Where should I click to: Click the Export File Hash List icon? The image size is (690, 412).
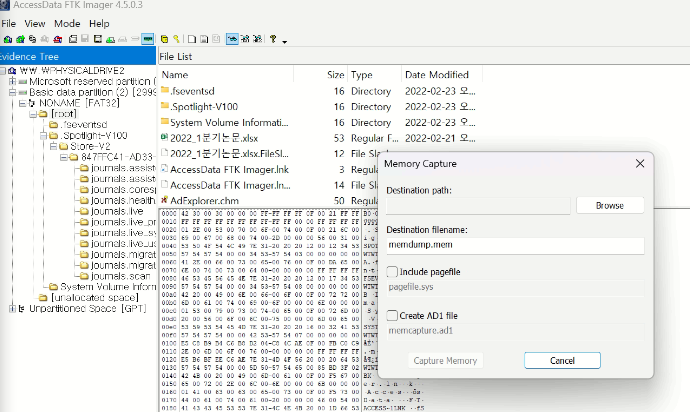pos(204,39)
